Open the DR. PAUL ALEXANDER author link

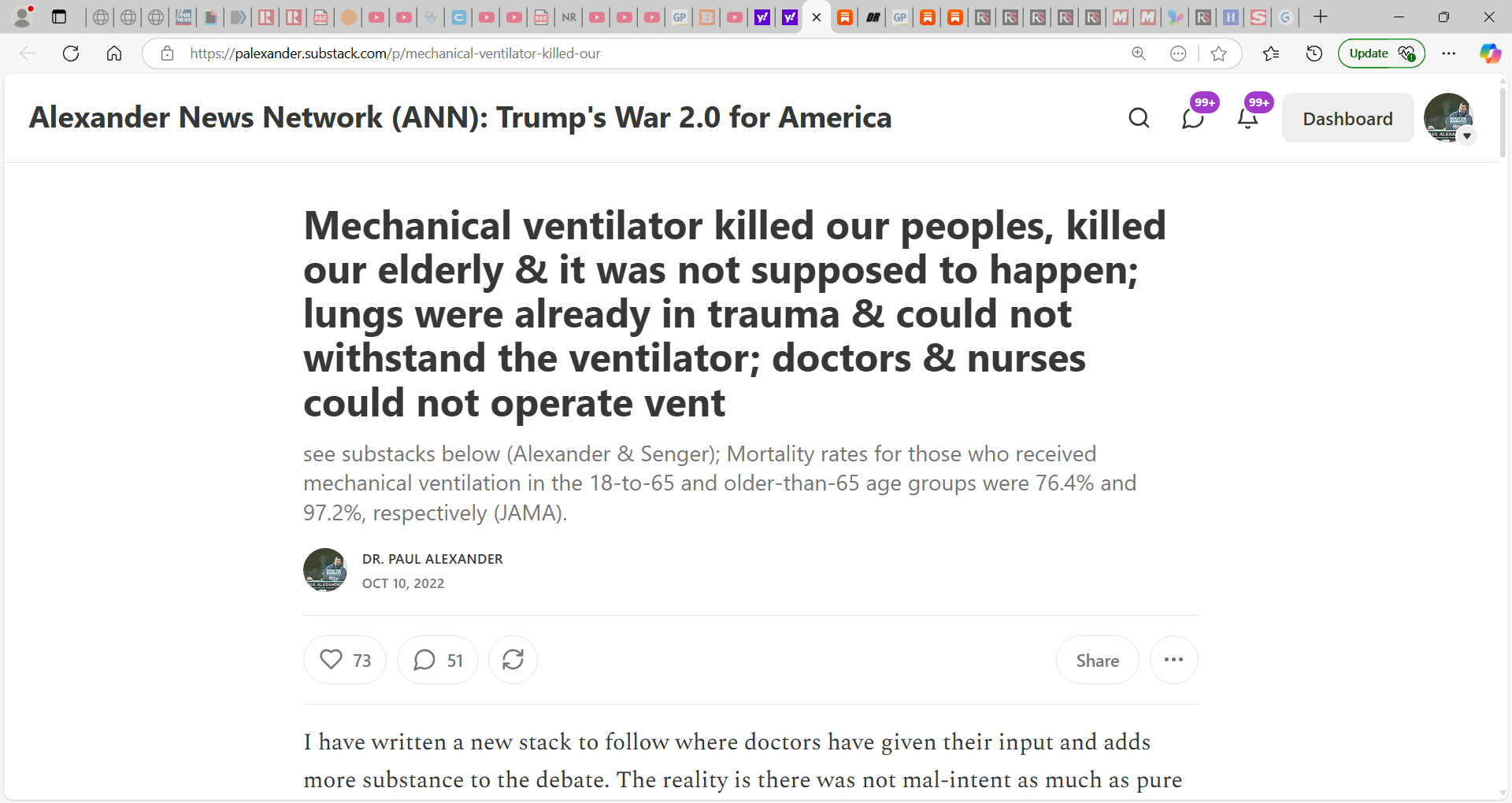(432, 559)
